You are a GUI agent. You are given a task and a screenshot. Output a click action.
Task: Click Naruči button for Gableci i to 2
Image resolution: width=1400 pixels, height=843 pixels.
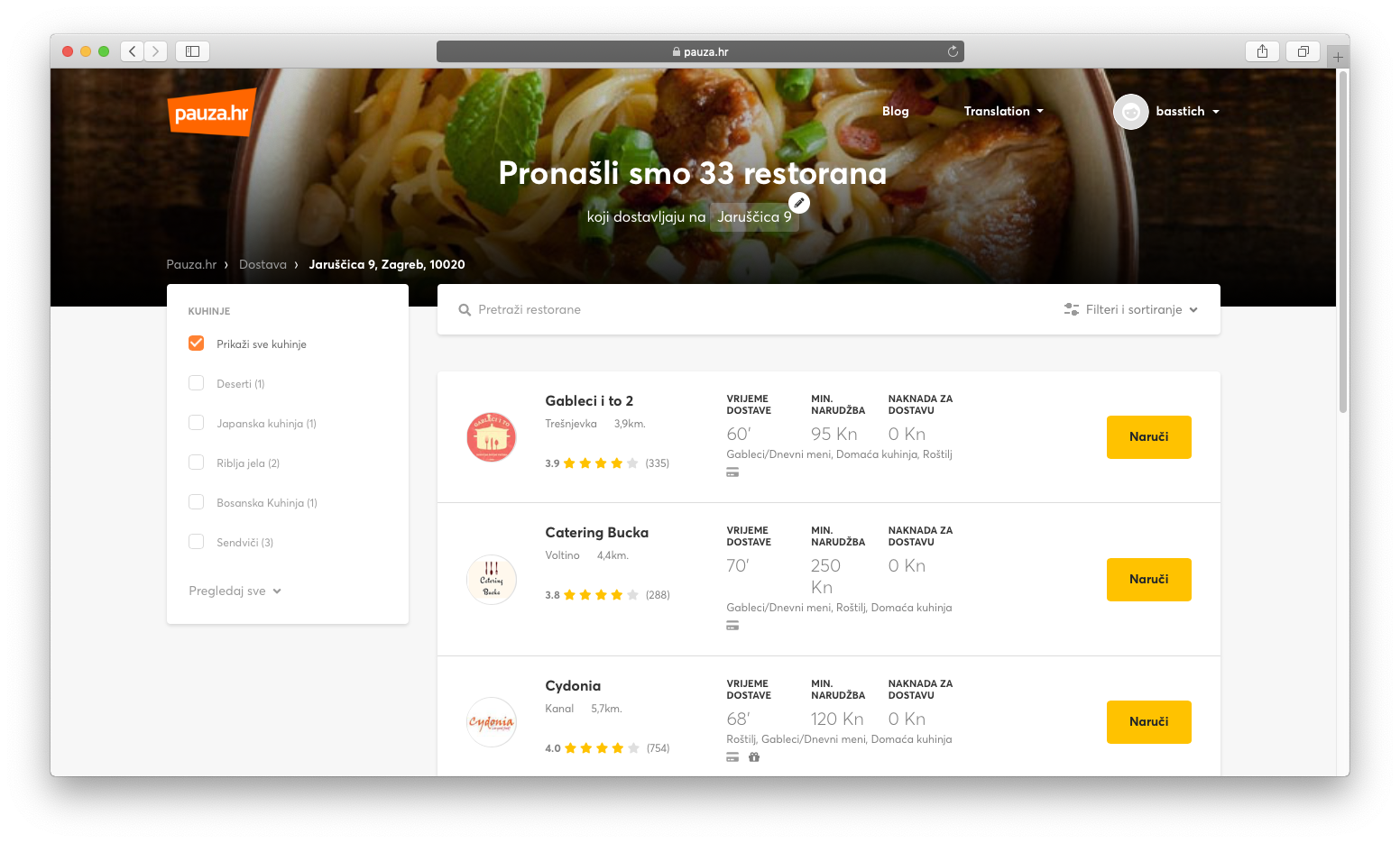coord(1148,437)
